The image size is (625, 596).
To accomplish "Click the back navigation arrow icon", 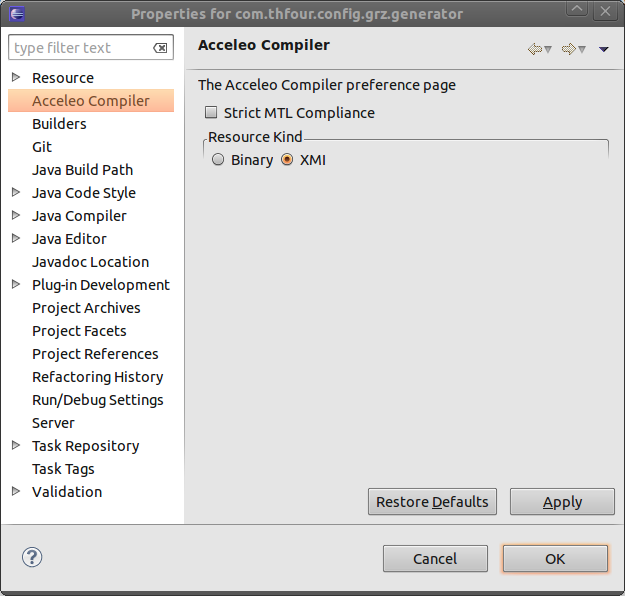I will (x=535, y=49).
